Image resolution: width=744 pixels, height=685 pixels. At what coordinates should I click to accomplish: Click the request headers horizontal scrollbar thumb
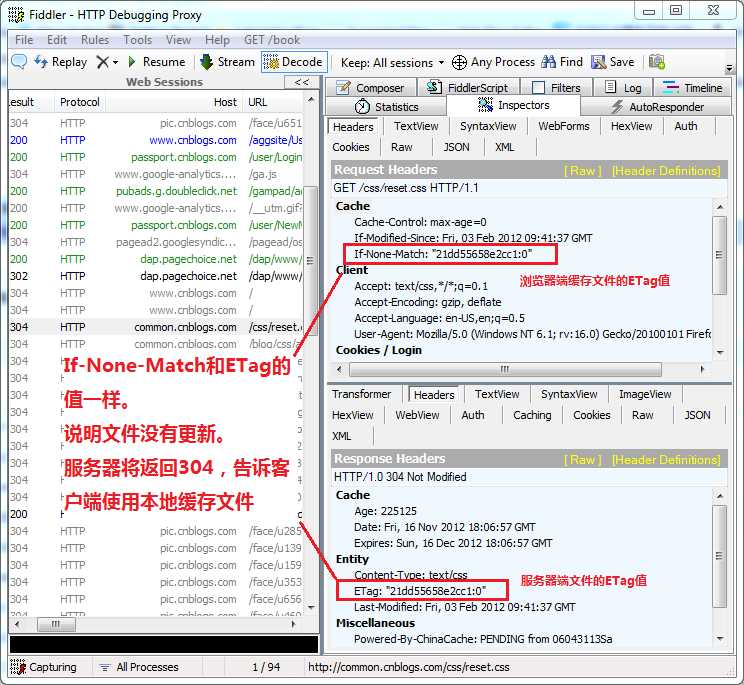pos(505,369)
